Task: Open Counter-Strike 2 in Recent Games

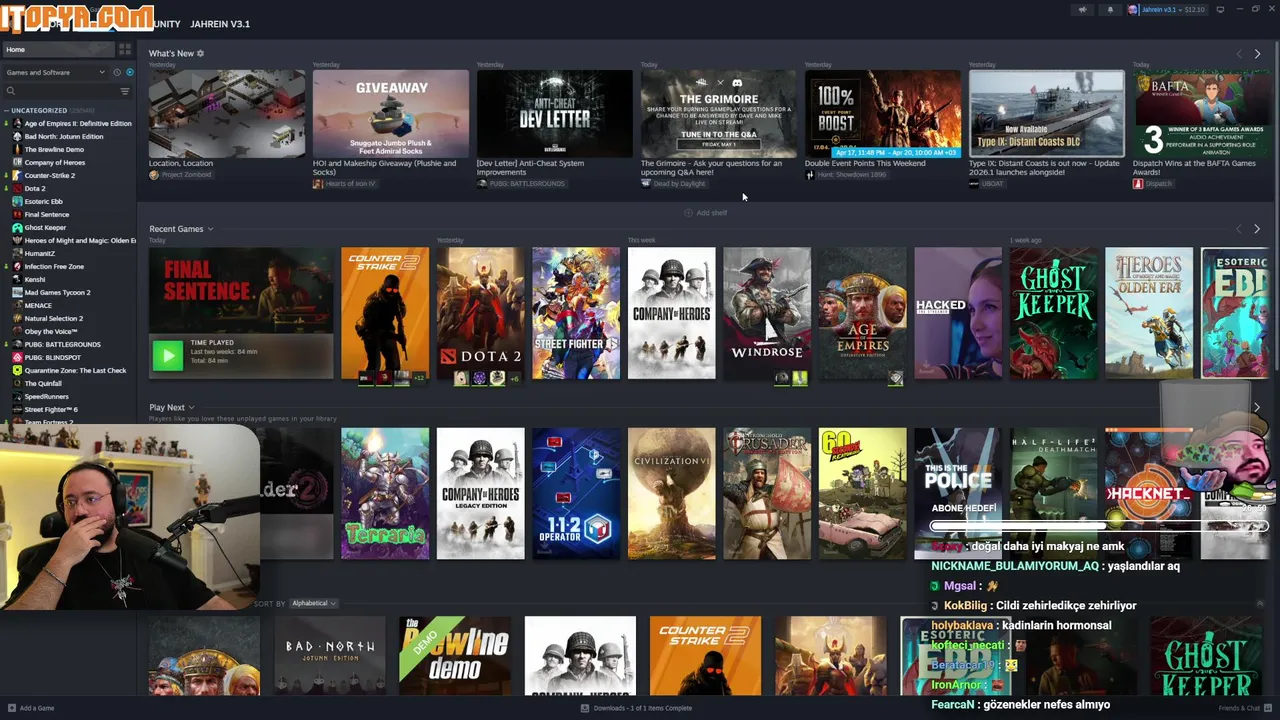Action: pyautogui.click(x=385, y=313)
